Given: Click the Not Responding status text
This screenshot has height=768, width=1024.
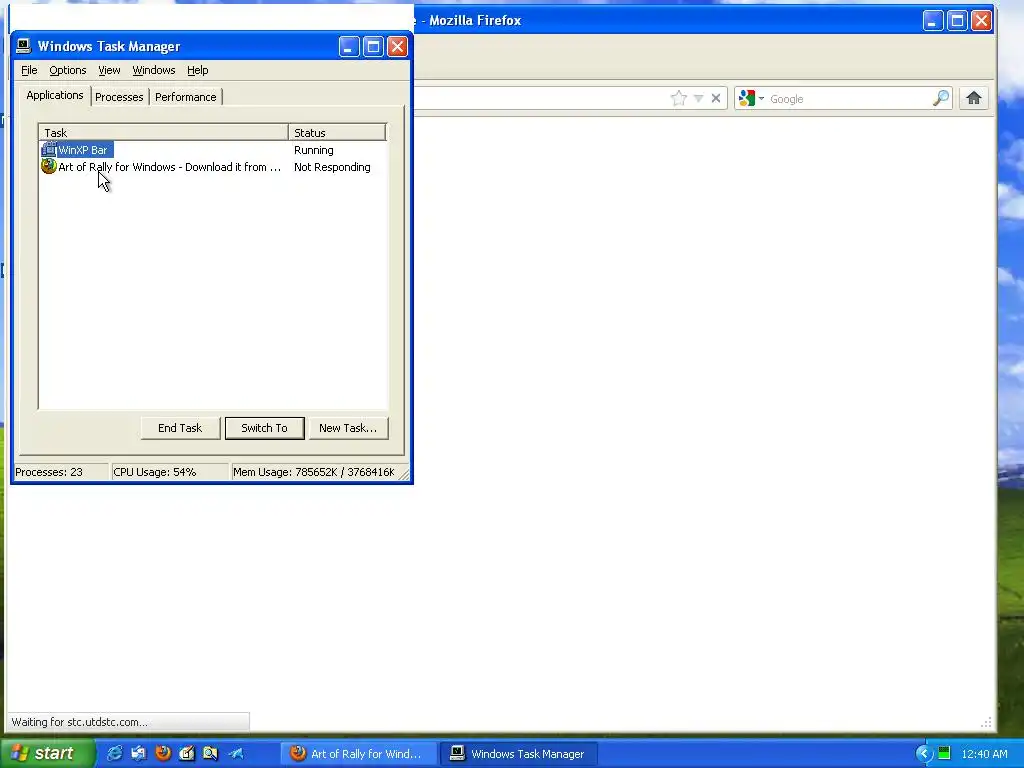Looking at the screenshot, I should [x=332, y=167].
